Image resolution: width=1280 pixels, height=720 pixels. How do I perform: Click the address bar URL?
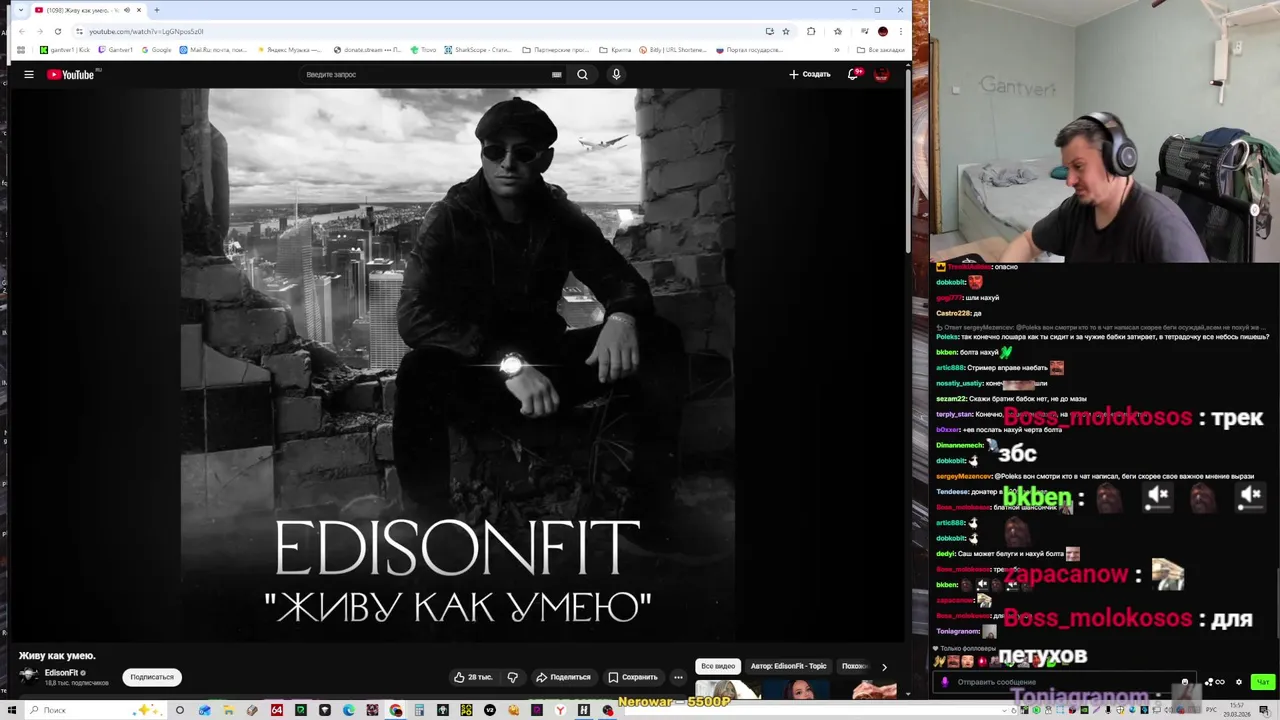coord(145,31)
